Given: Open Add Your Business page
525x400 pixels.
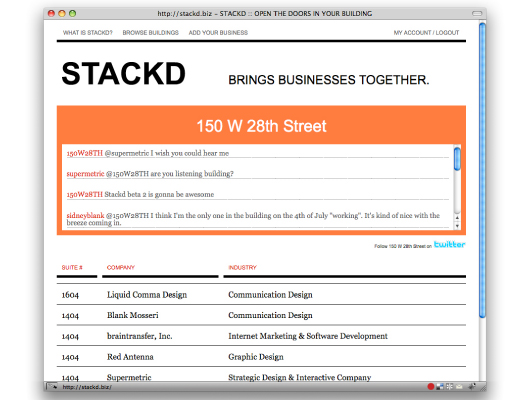Looking at the screenshot, I should 218,32.
